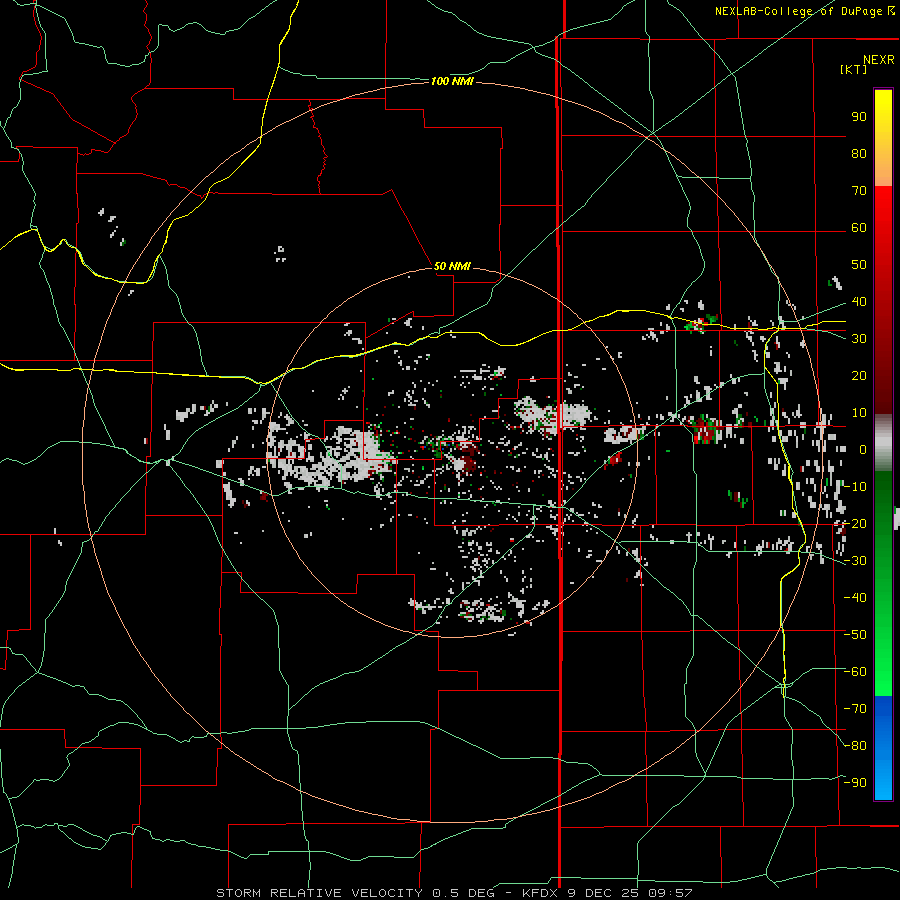Click the 50 value on velocity scale
The image size is (900, 900).
(859, 265)
